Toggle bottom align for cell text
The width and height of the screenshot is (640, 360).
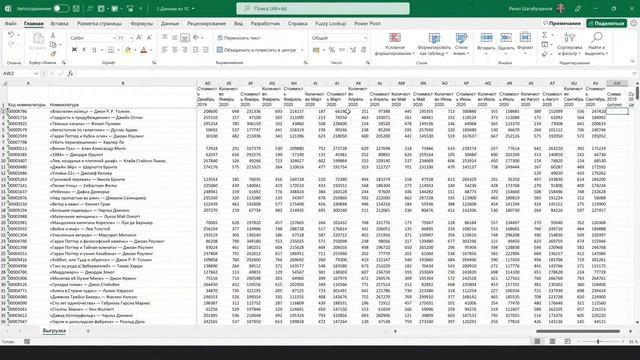click(185, 38)
